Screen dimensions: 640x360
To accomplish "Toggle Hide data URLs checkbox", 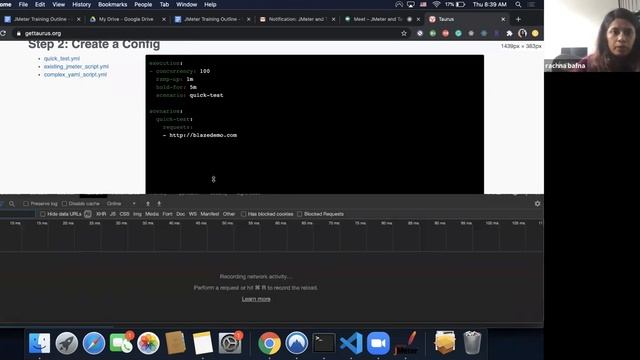I will pyautogui.click(x=42, y=214).
